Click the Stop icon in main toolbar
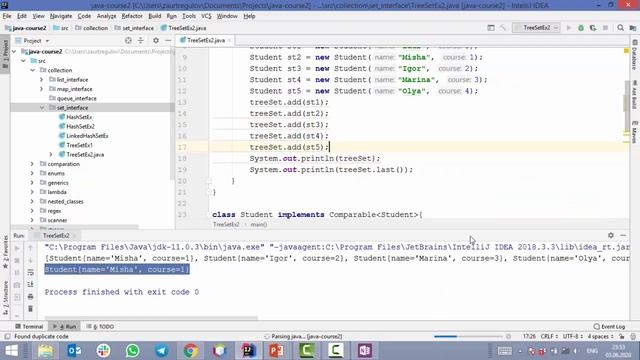640x360 pixels. 605,28
